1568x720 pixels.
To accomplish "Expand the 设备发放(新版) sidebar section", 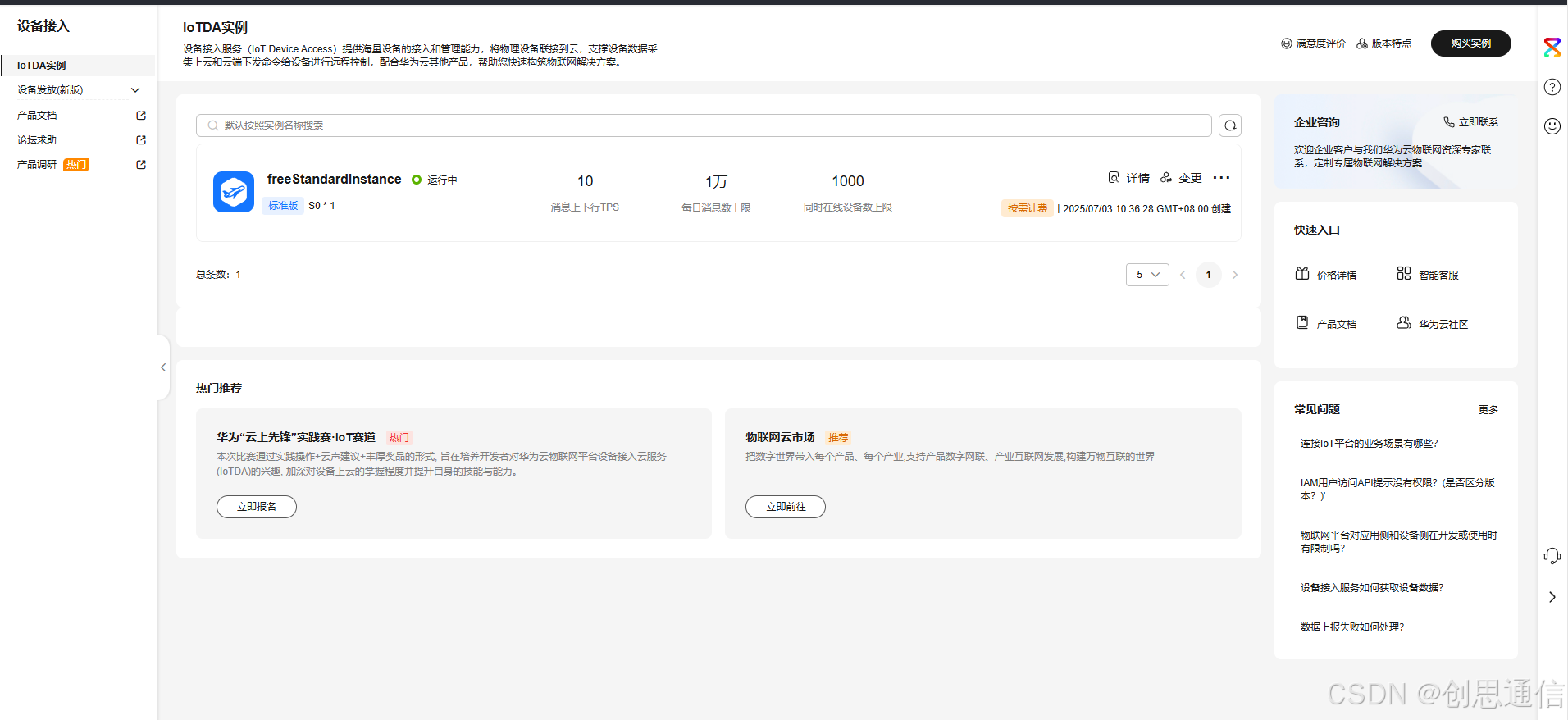I will click(78, 90).
